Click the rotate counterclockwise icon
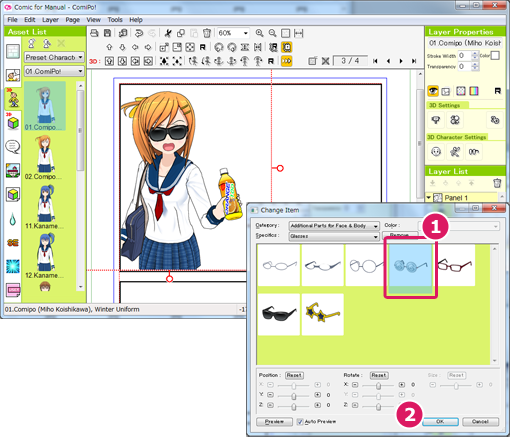 point(218,47)
